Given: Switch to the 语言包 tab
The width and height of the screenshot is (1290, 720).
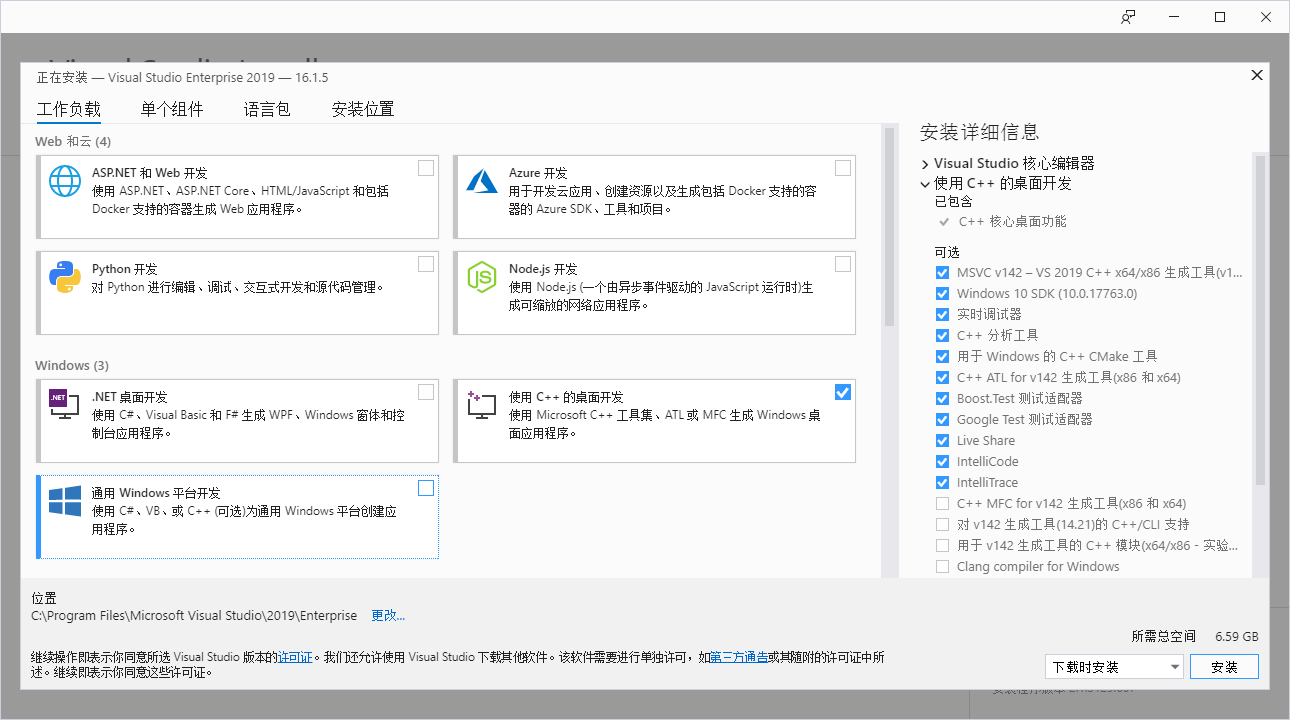Looking at the screenshot, I should pyautogui.click(x=267, y=110).
